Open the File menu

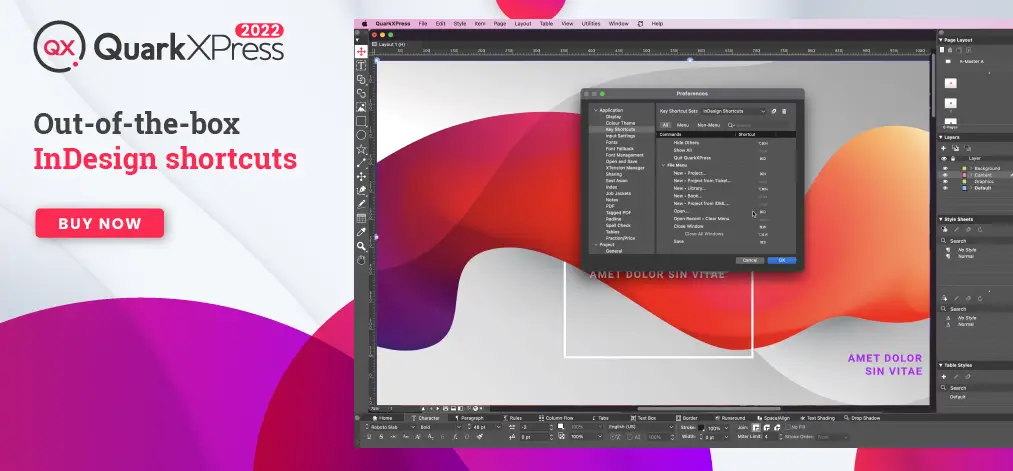click(x=423, y=23)
